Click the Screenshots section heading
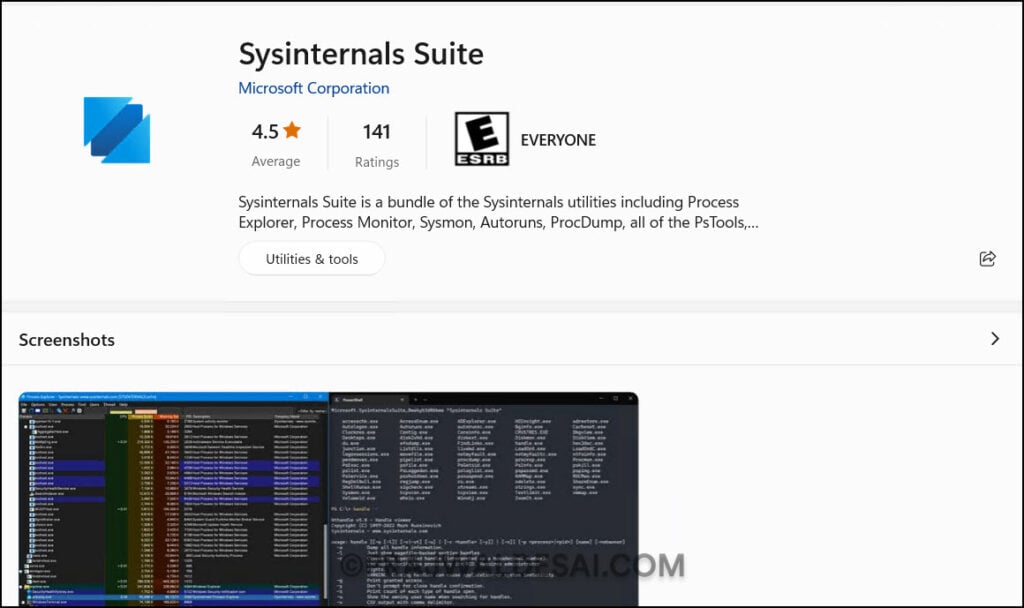This screenshot has height=608, width=1024. (x=67, y=340)
